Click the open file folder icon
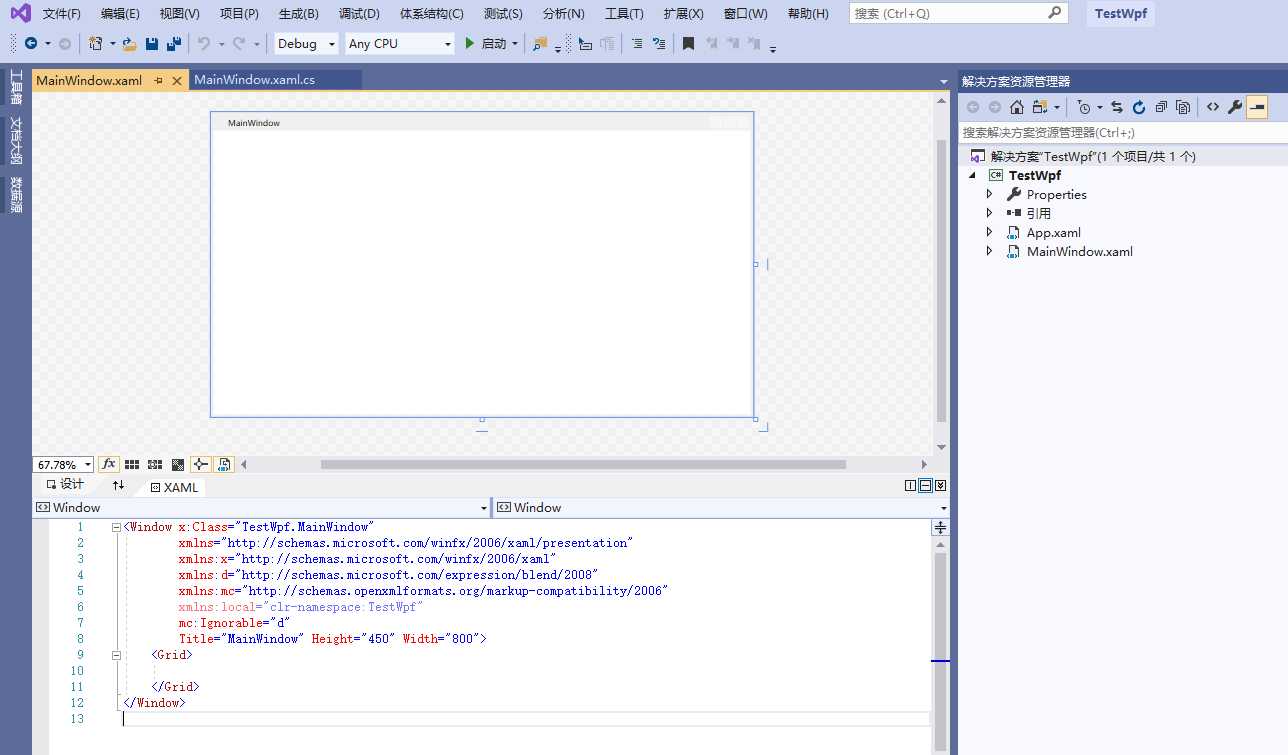The height and width of the screenshot is (755, 1288). point(130,44)
